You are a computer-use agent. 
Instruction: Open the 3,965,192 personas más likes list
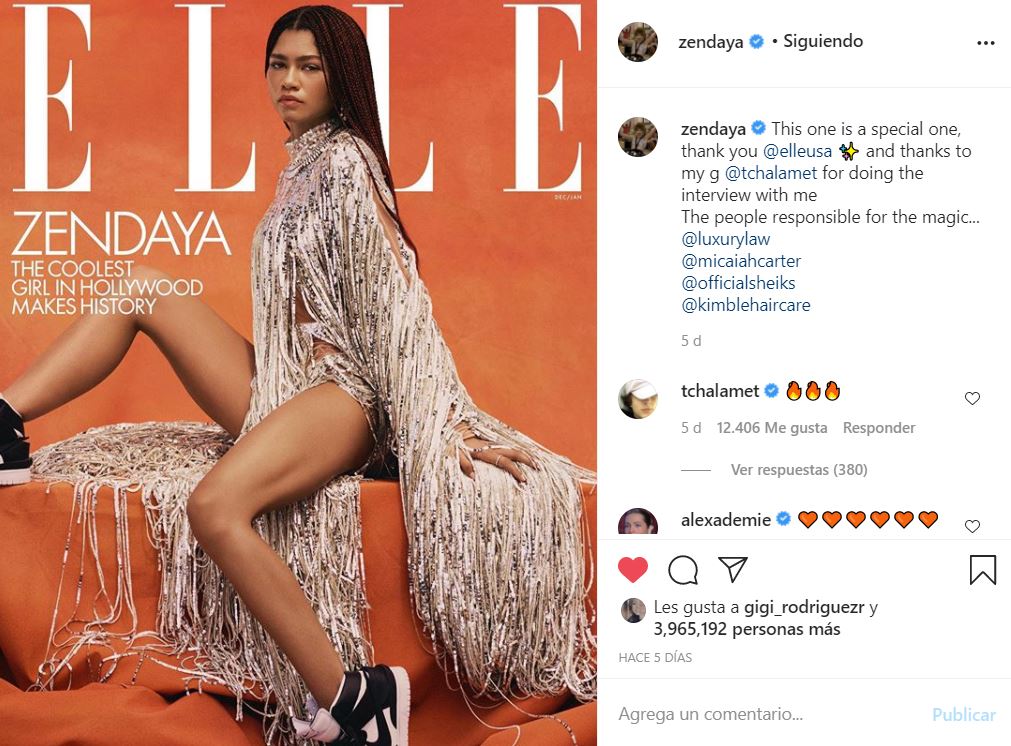click(x=747, y=629)
